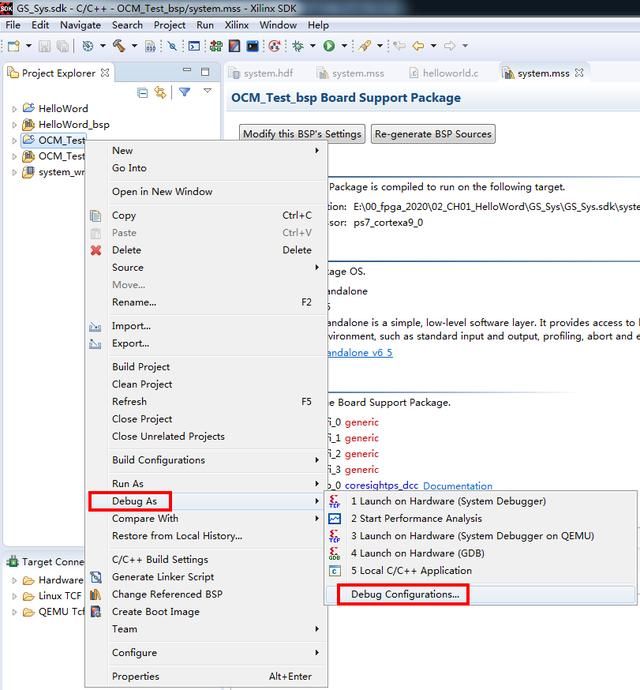Close the Project Explorer tab
Viewport: 640px width, 690px height.
(105, 73)
